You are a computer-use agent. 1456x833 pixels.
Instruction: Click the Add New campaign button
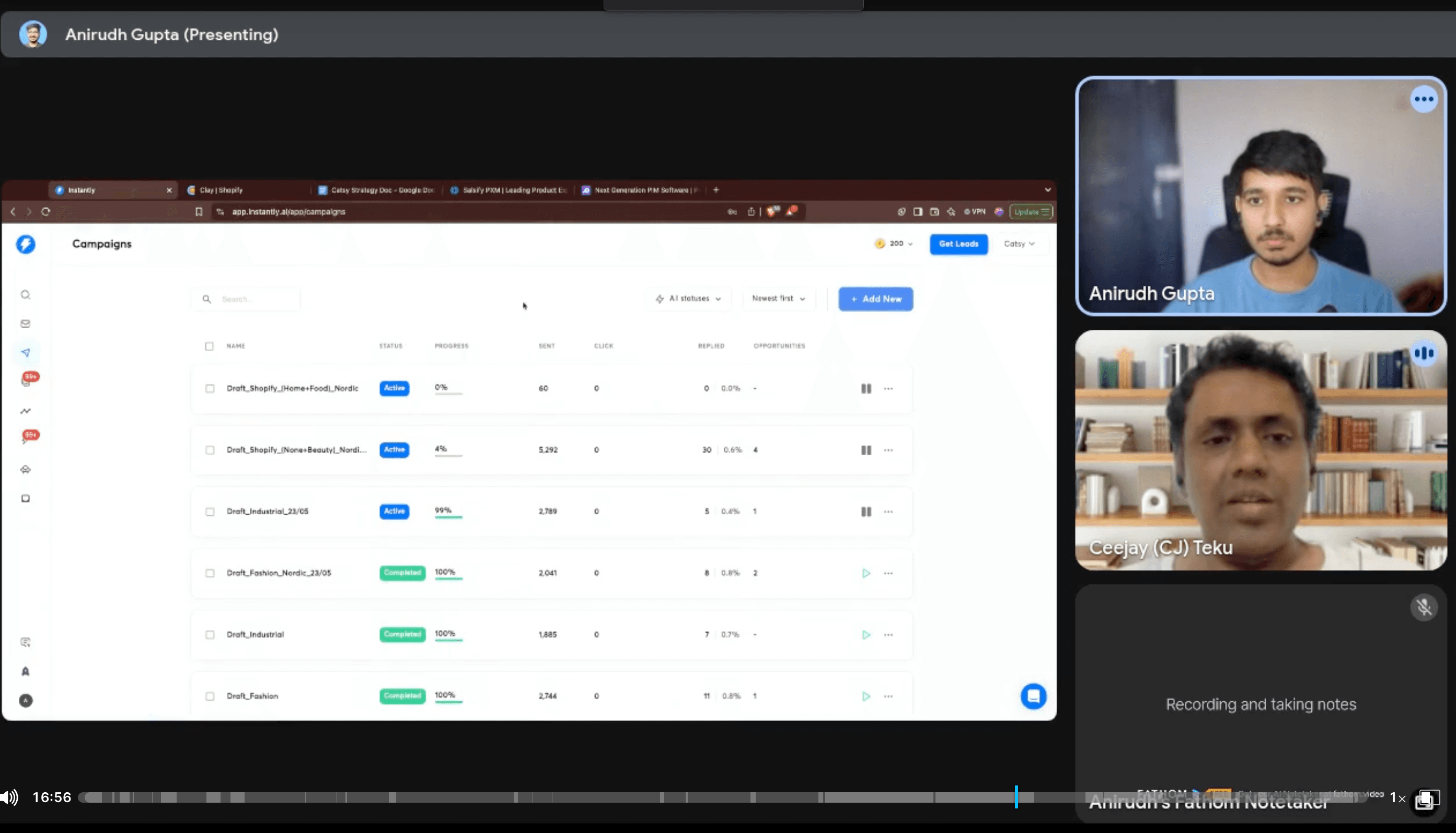(875, 299)
